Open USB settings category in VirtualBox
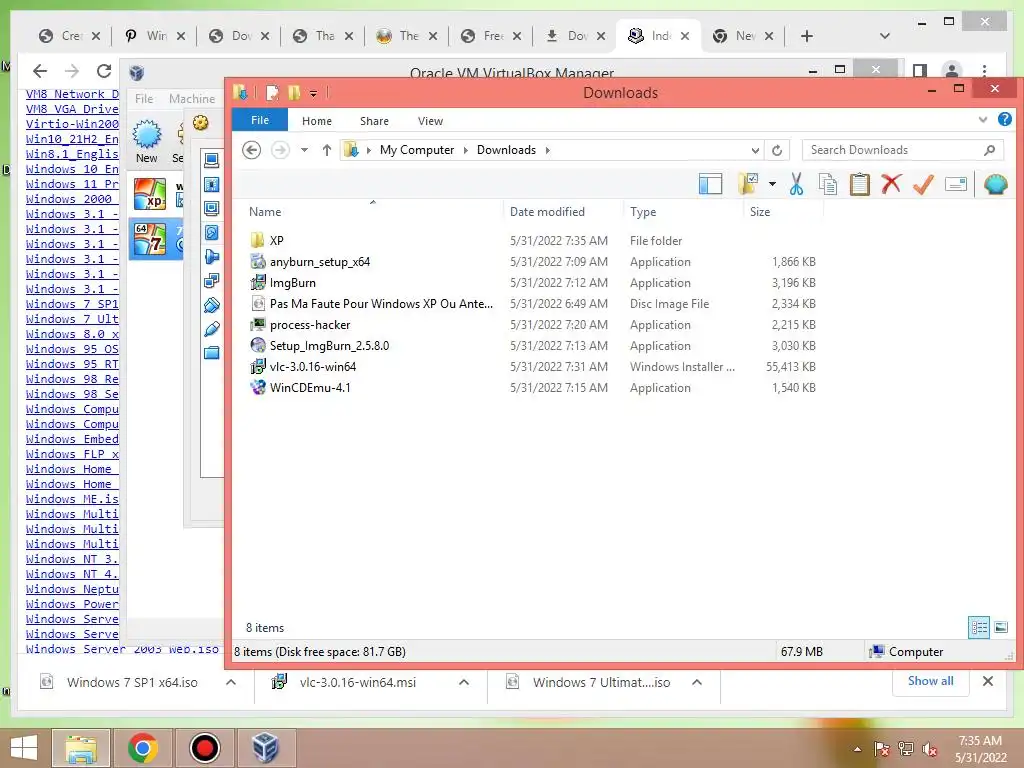The width and height of the screenshot is (1024, 768). tap(212, 329)
